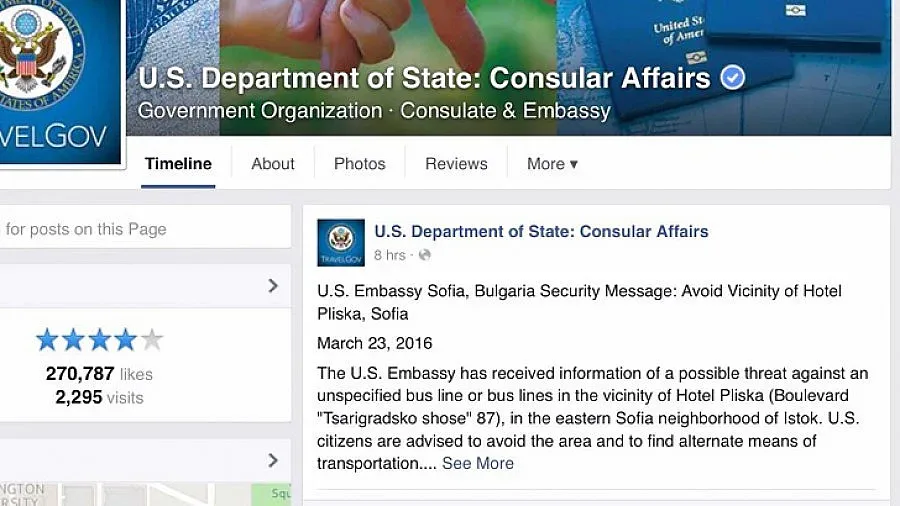Switch to the Timeline tab
Screen dimensions: 900x506
tap(178, 164)
